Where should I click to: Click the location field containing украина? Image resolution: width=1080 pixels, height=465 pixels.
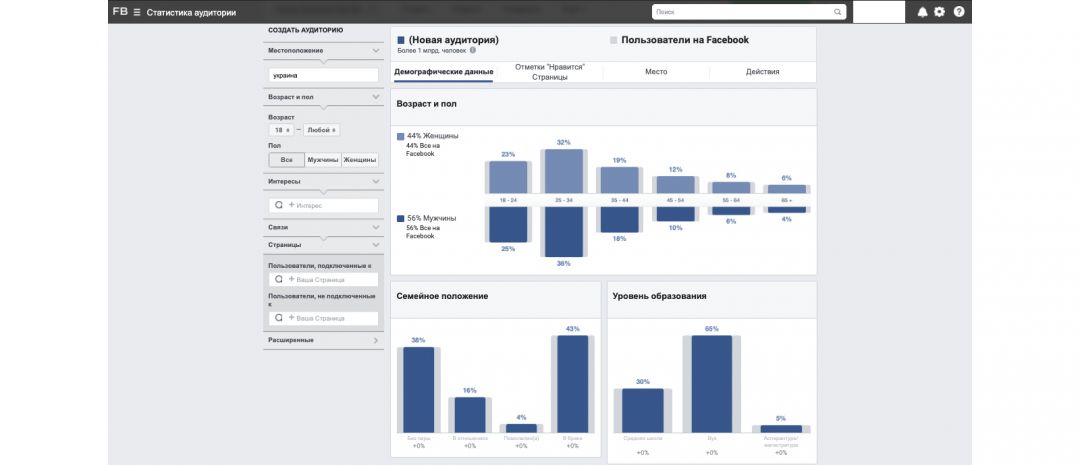coord(323,75)
